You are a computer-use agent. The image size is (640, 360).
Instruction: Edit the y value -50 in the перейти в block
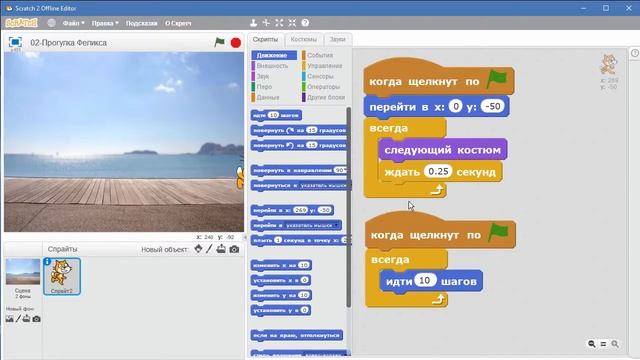coord(493,107)
